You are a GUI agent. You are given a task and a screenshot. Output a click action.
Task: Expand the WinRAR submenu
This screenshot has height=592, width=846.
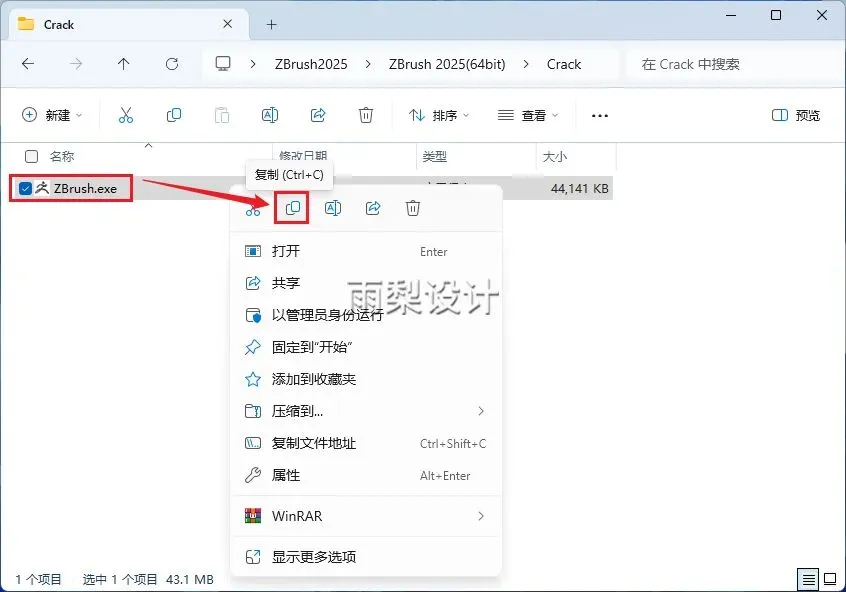tap(481, 516)
